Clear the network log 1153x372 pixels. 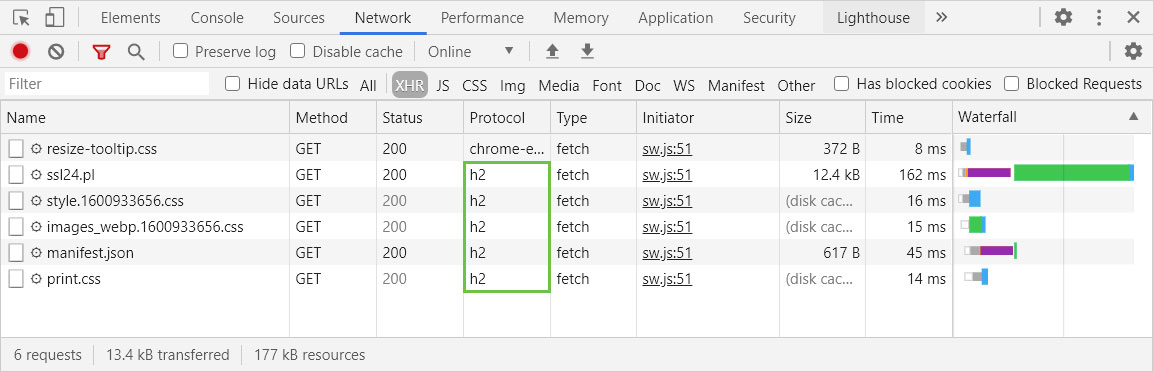pos(56,51)
